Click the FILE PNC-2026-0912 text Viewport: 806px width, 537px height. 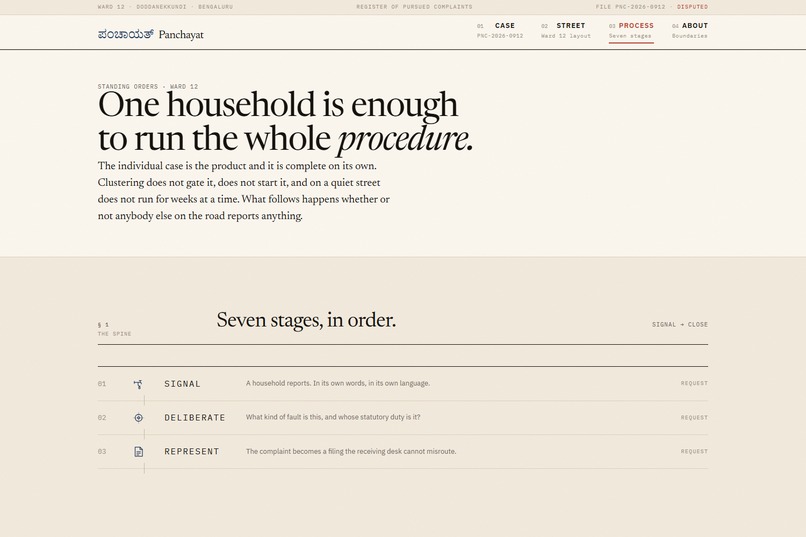[x=630, y=7]
